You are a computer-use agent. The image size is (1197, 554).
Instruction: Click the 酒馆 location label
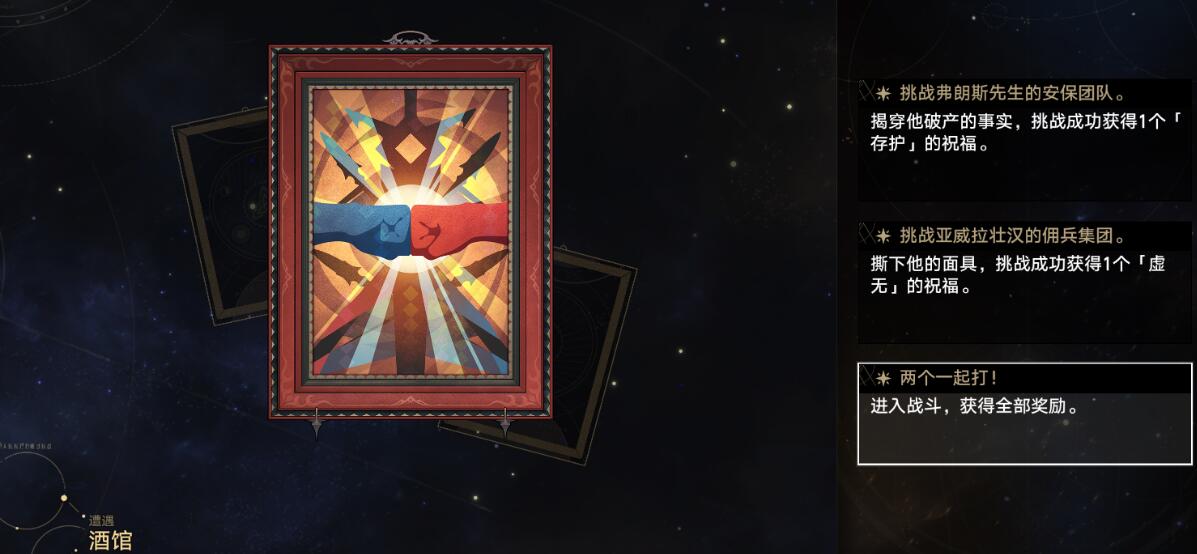pos(110,542)
